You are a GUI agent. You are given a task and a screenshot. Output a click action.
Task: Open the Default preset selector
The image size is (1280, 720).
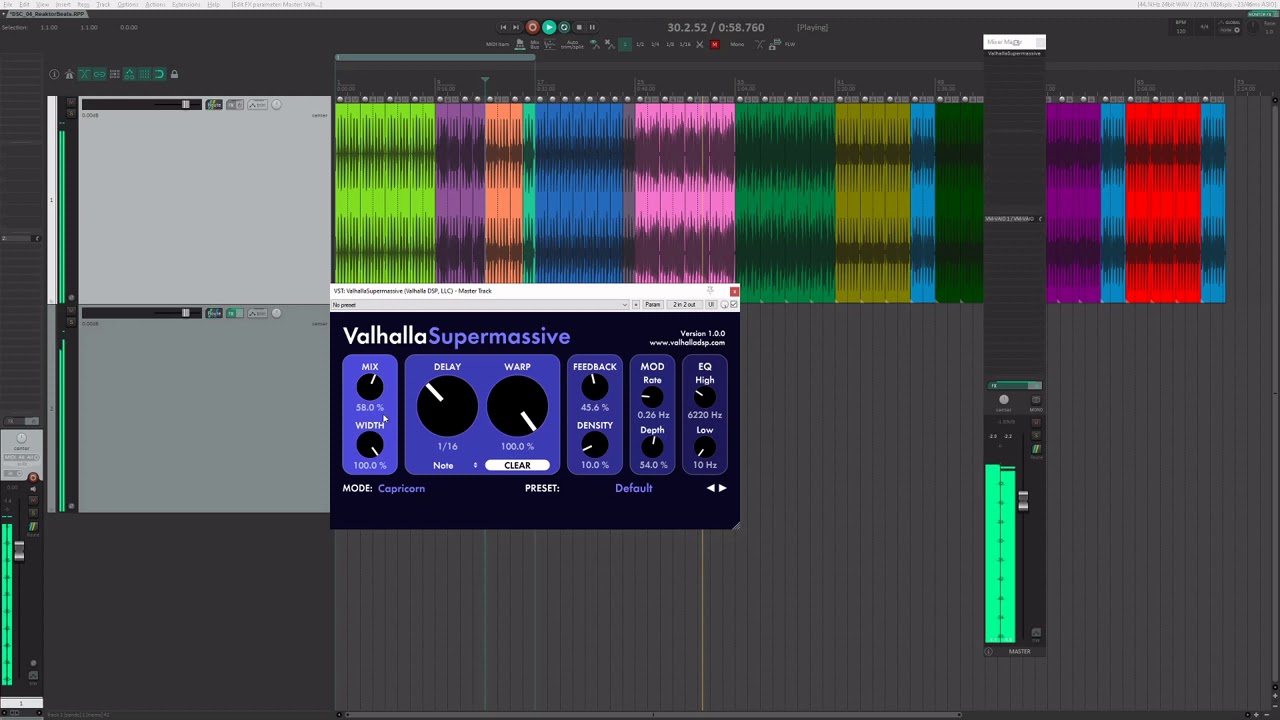point(633,488)
